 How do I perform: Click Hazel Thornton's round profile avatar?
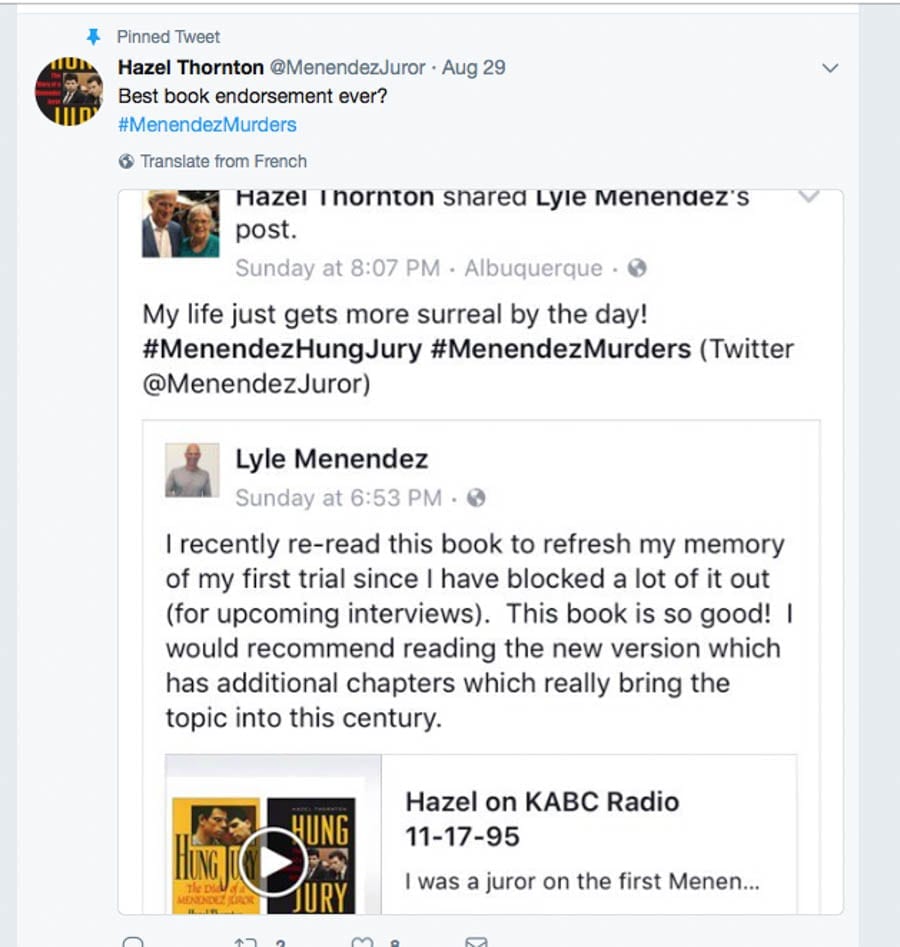pyautogui.click(x=69, y=91)
